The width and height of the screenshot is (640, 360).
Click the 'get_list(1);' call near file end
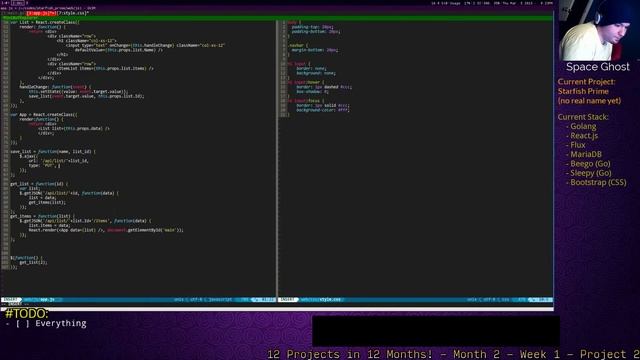[33, 262]
